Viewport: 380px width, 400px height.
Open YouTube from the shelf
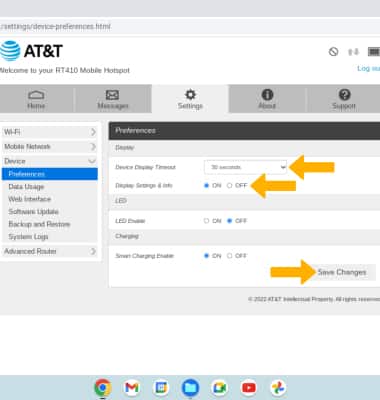pyautogui.click(x=249, y=388)
